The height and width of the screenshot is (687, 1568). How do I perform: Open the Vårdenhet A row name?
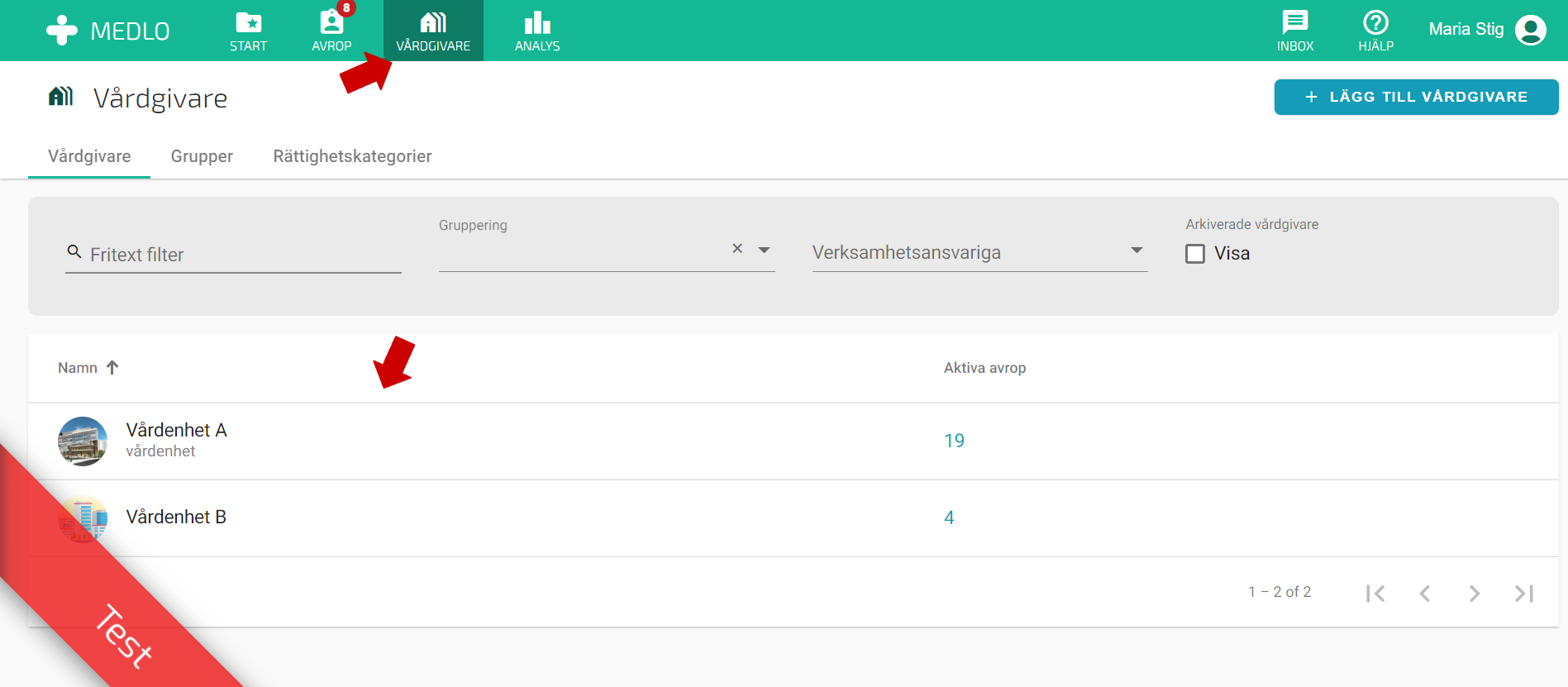176,430
